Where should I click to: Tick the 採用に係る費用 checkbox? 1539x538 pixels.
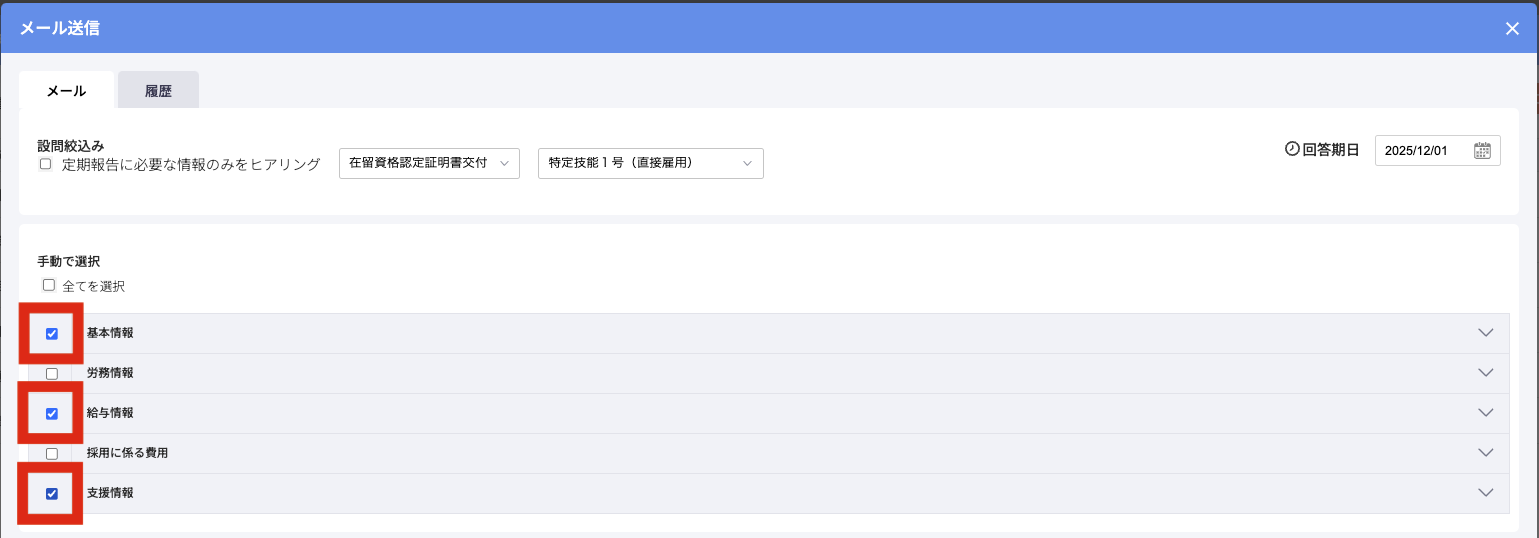pyautogui.click(x=52, y=453)
